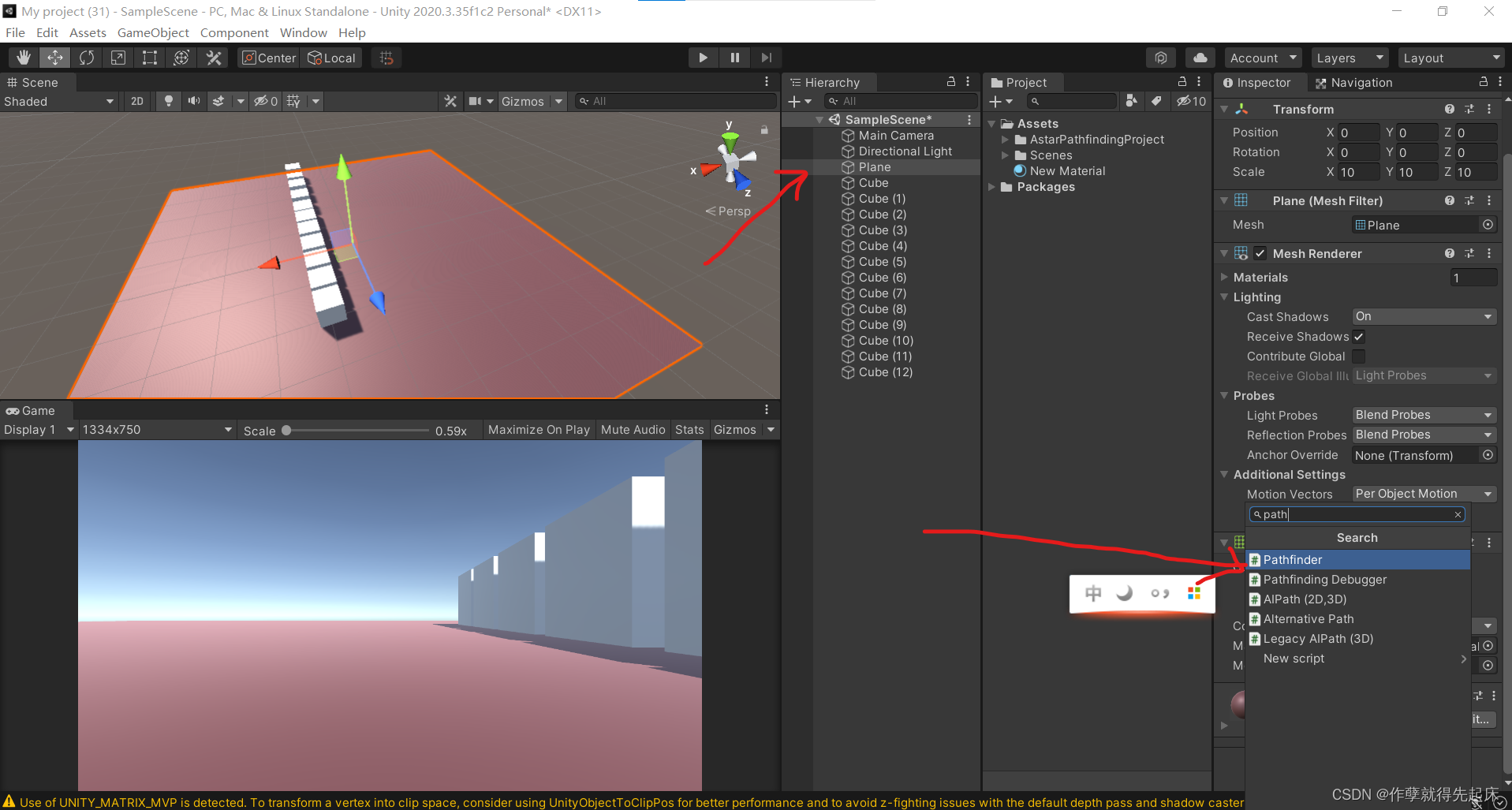This screenshot has width=1512, height=810.
Task: Start Play mode
Action: 703,58
